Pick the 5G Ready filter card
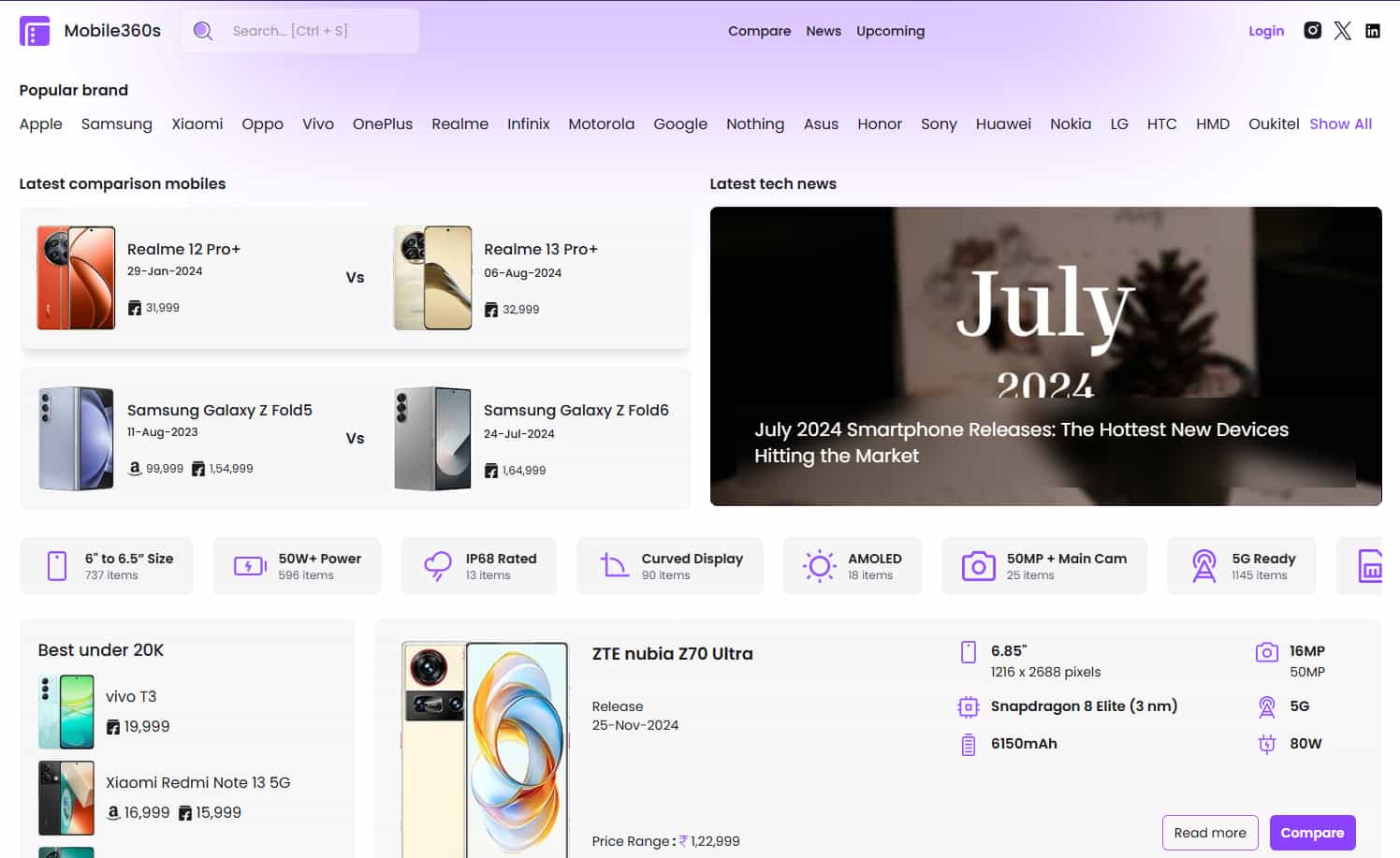Screen dimensions: 1400x858 pos(1241,566)
